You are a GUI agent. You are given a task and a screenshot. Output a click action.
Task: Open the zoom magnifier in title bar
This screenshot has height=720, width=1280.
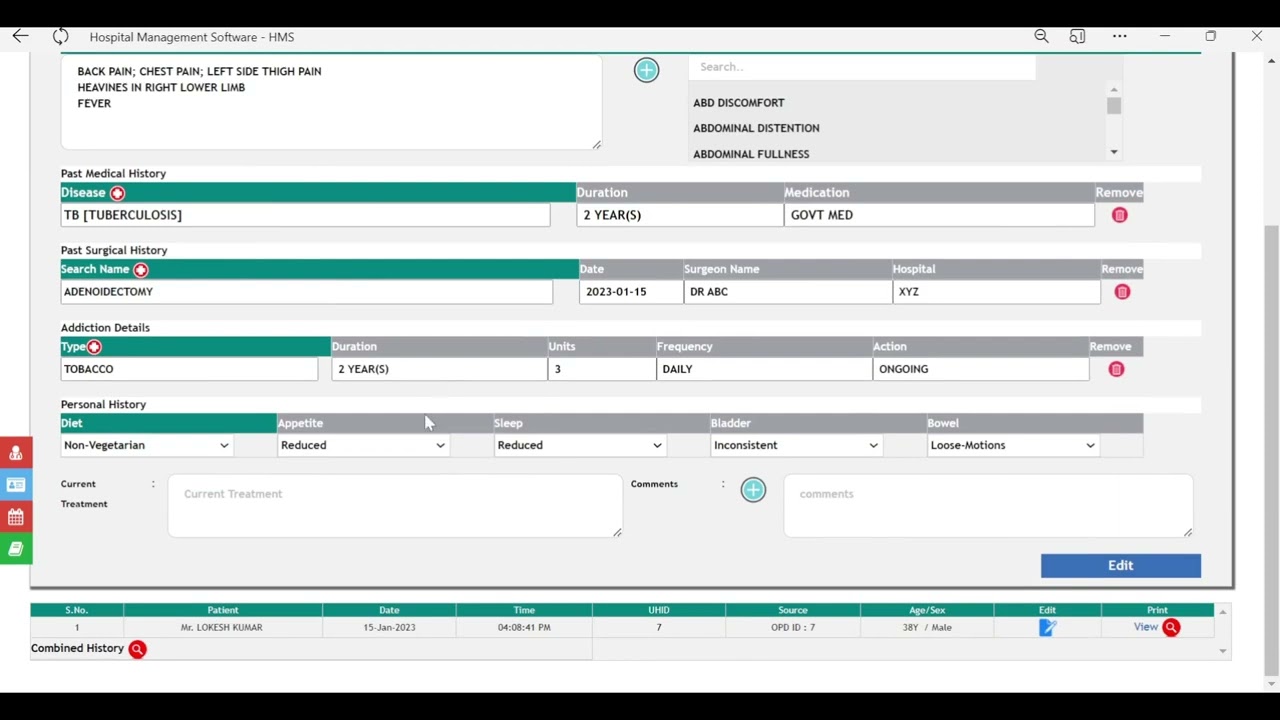[x=1041, y=36]
